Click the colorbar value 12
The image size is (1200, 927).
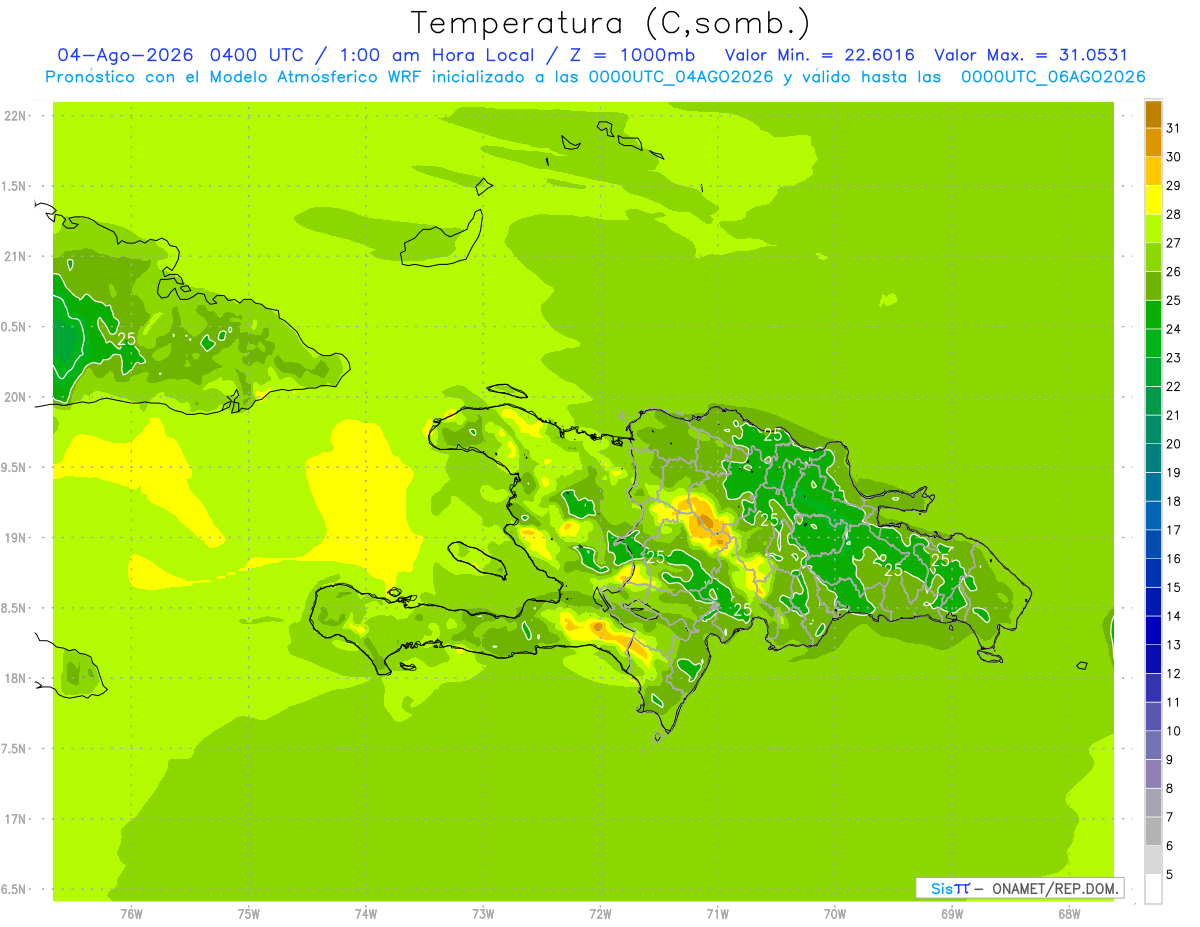tap(1174, 674)
